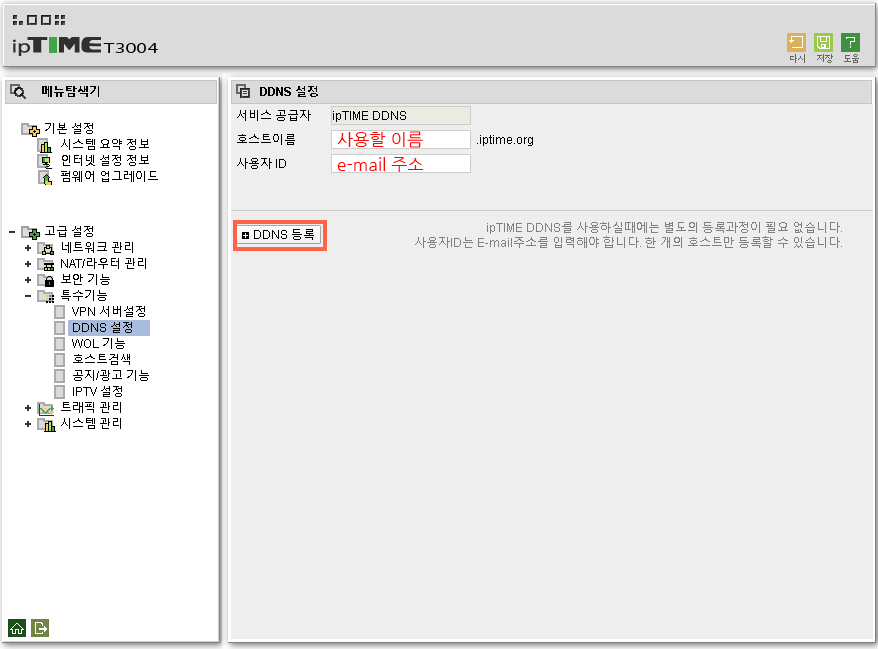878x649 pixels.
Task: Click the DDNS 등록 button
Action: pos(279,235)
